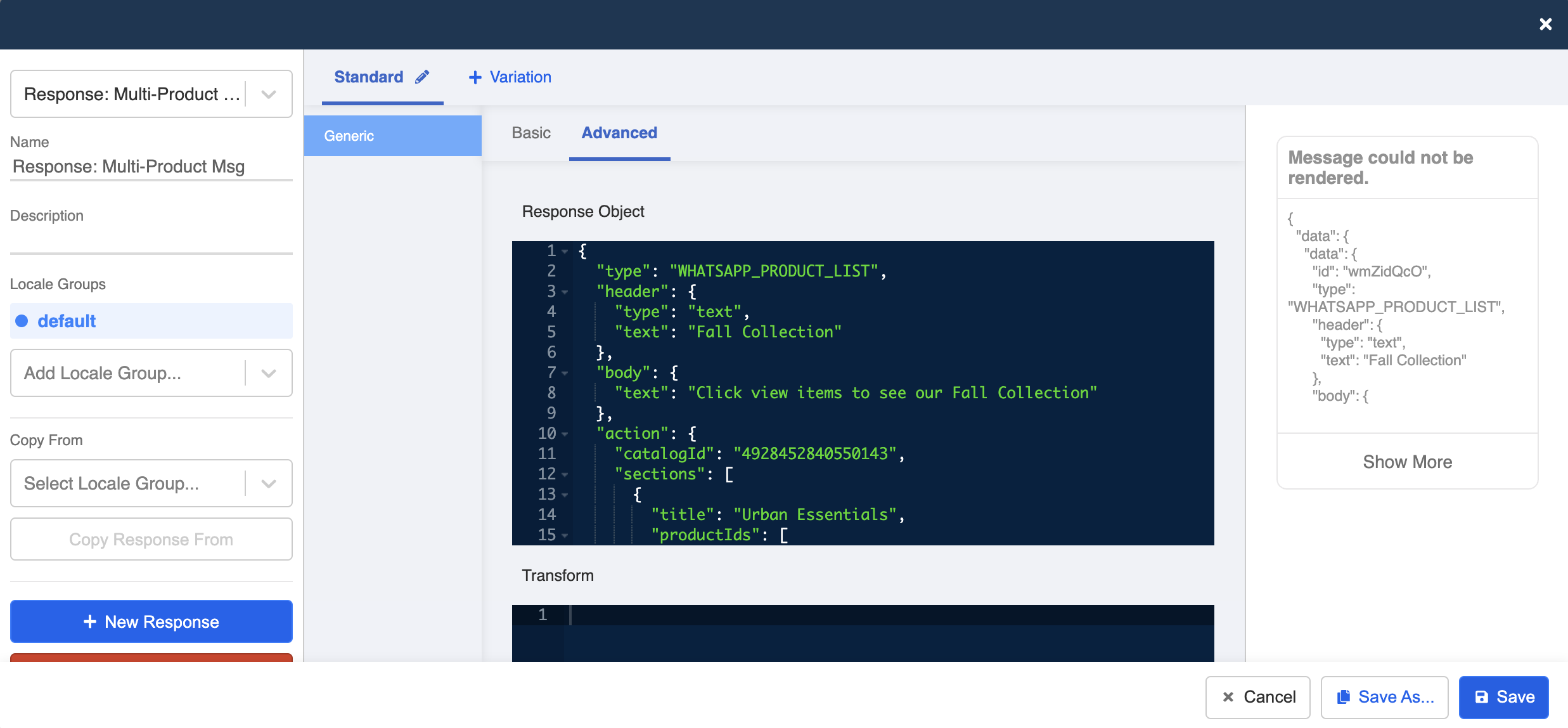Image resolution: width=1568 pixels, height=728 pixels.
Task: Click Show More in the render preview panel
Action: 1407,462
